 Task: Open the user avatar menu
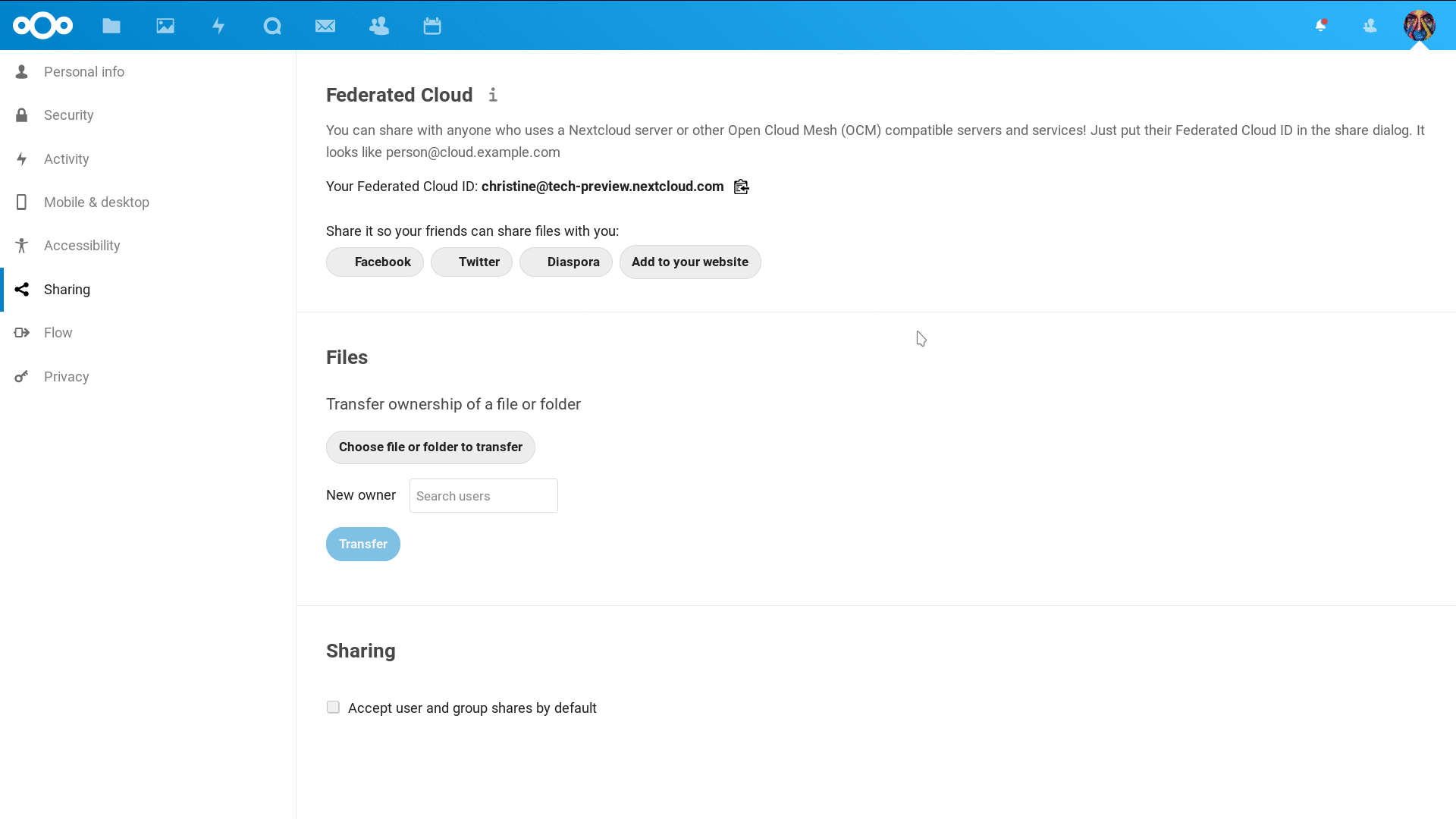tap(1420, 26)
